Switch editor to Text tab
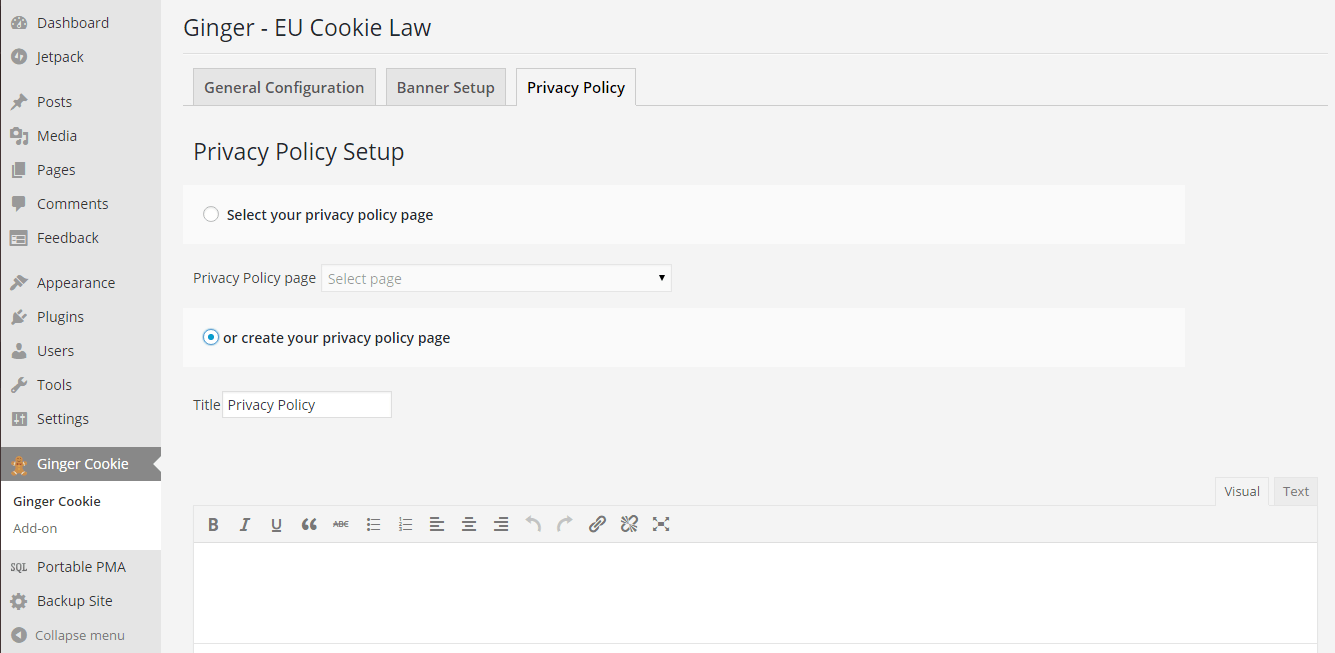Screen dimensions: 1335x653 tap(1296, 491)
